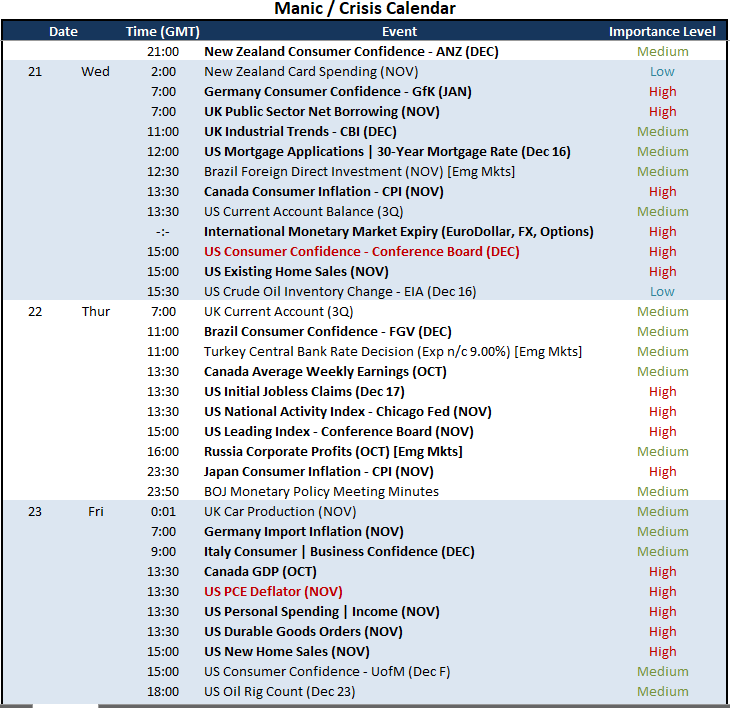Viewport: 730px width, 708px height.
Task: Select US Mortgage Applications event cell
Action: [x=387, y=152]
